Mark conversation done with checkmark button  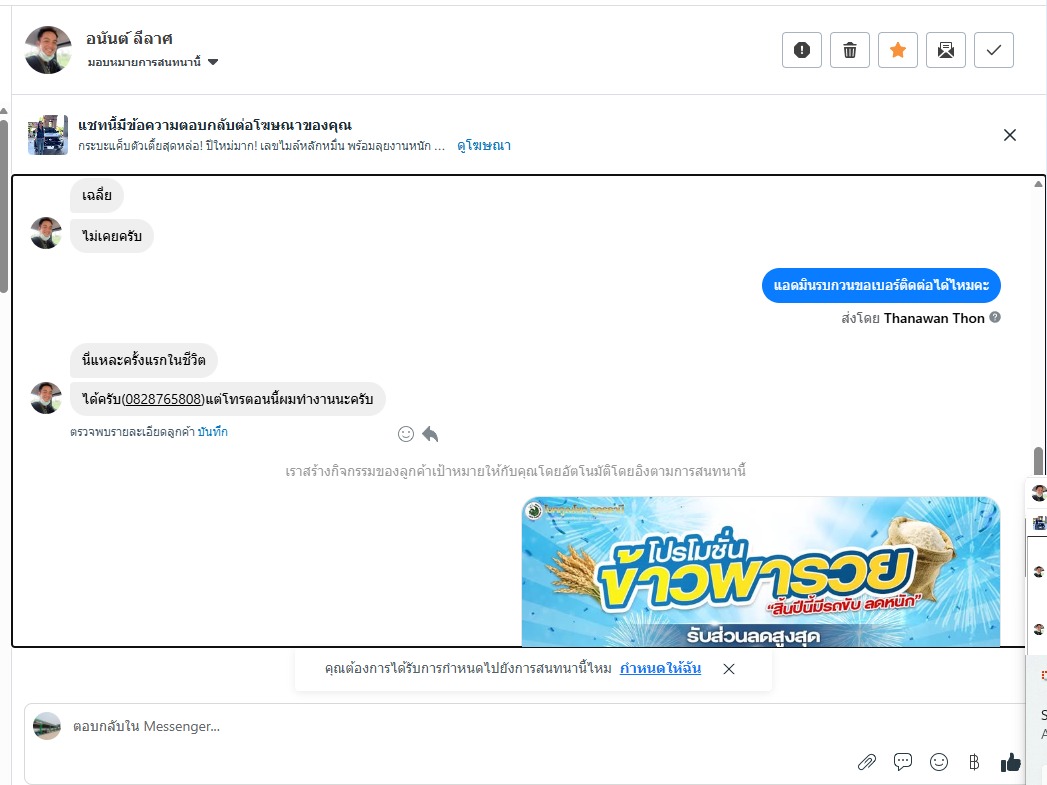(x=994, y=50)
